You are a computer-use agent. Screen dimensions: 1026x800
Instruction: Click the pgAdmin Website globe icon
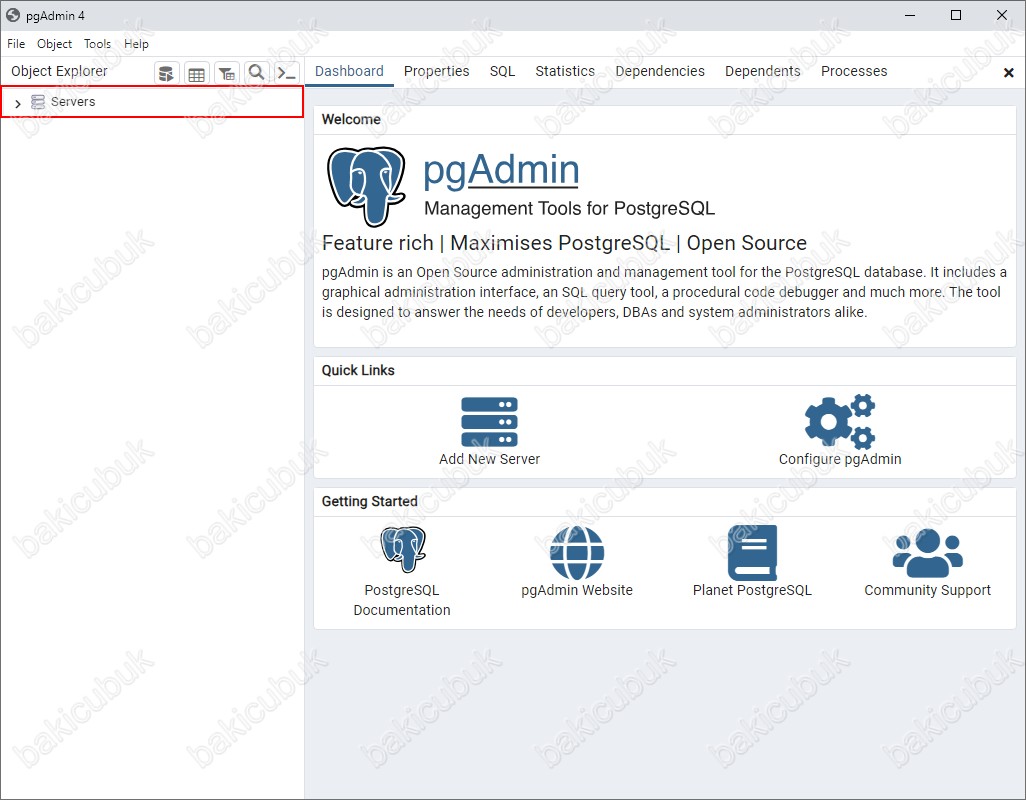tap(577, 553)
